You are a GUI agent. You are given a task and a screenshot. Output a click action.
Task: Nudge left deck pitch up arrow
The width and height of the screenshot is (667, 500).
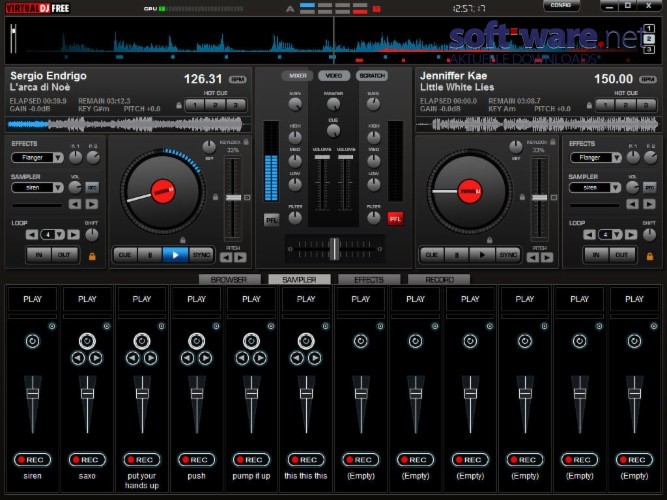240,257
